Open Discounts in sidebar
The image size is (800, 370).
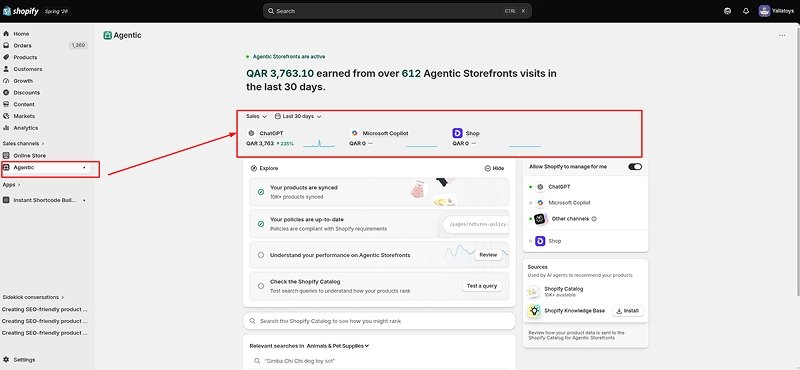[x=27, y=92]
